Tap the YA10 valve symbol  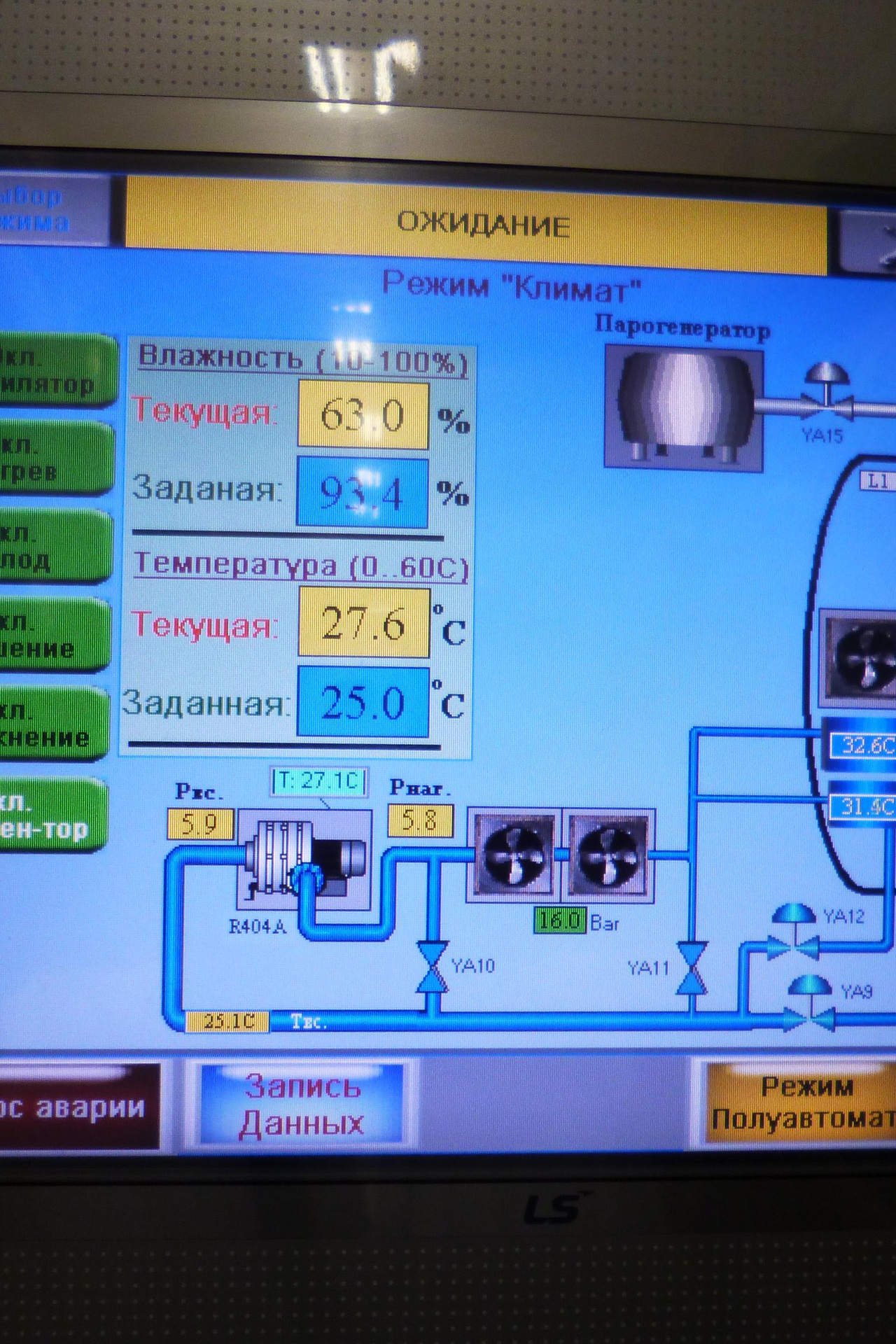(433, 967)
